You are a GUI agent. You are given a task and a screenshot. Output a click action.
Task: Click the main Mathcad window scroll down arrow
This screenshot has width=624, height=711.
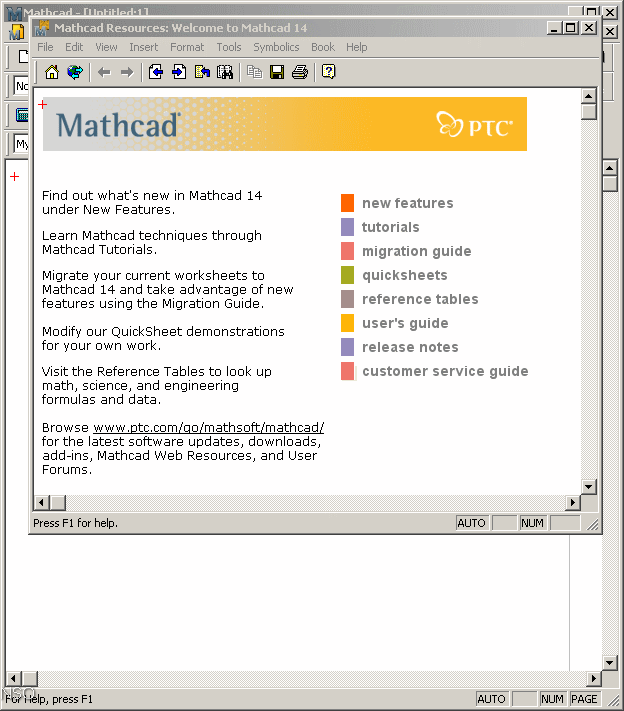(x=609, y=662)
